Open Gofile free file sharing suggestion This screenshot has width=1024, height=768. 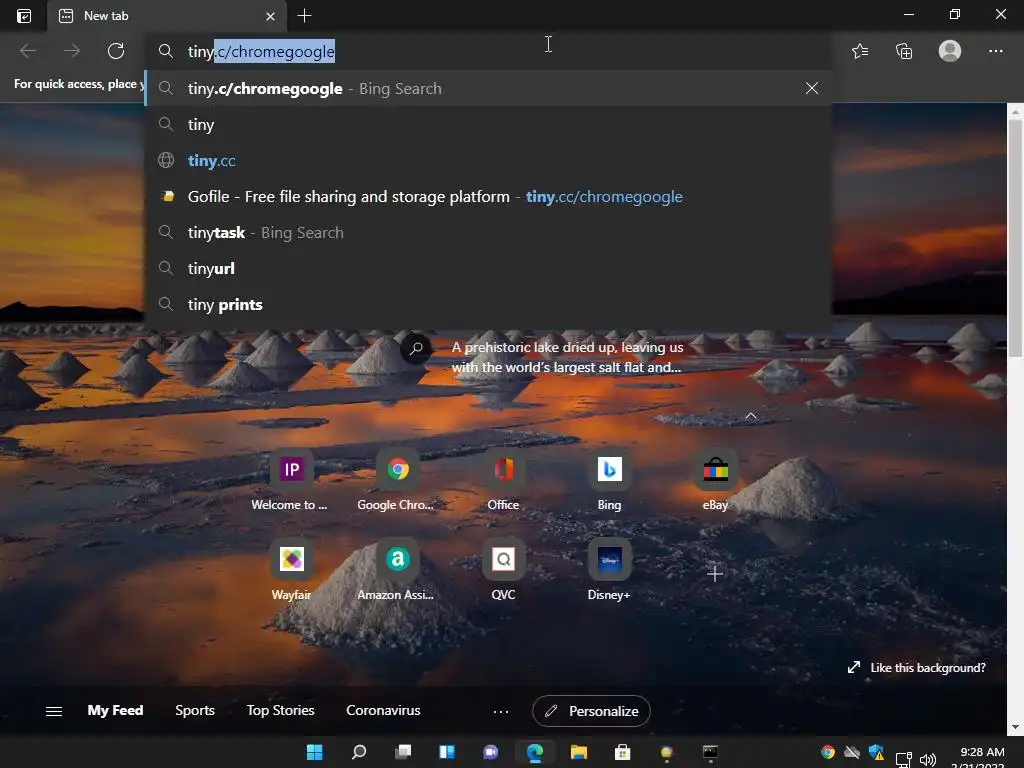[x=488, y=196]
